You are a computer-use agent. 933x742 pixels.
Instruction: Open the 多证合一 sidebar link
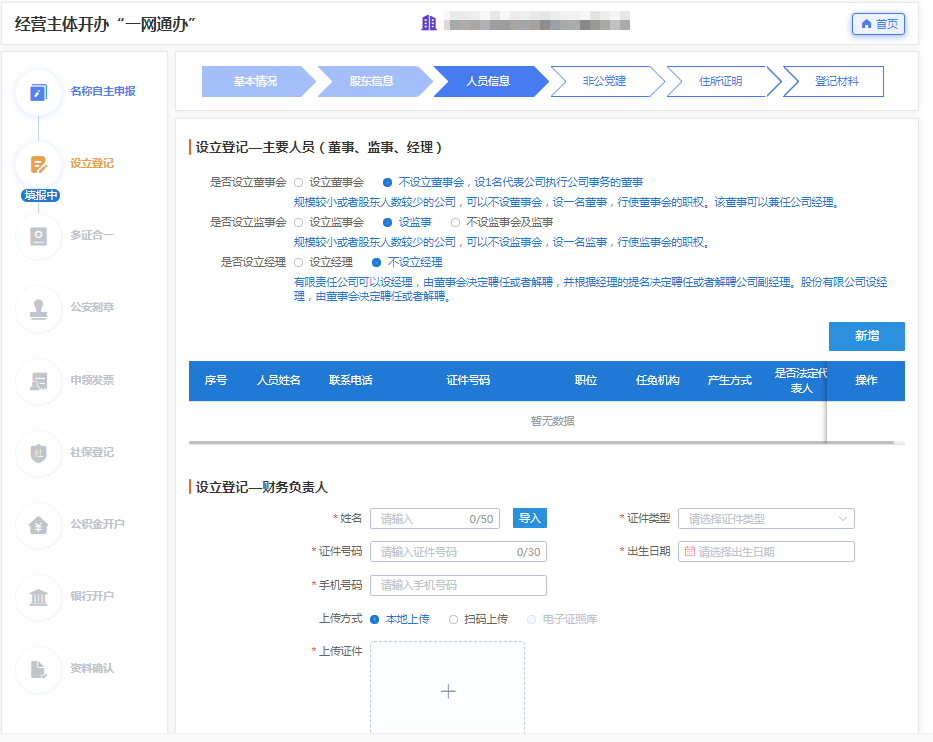click(92, 235)
